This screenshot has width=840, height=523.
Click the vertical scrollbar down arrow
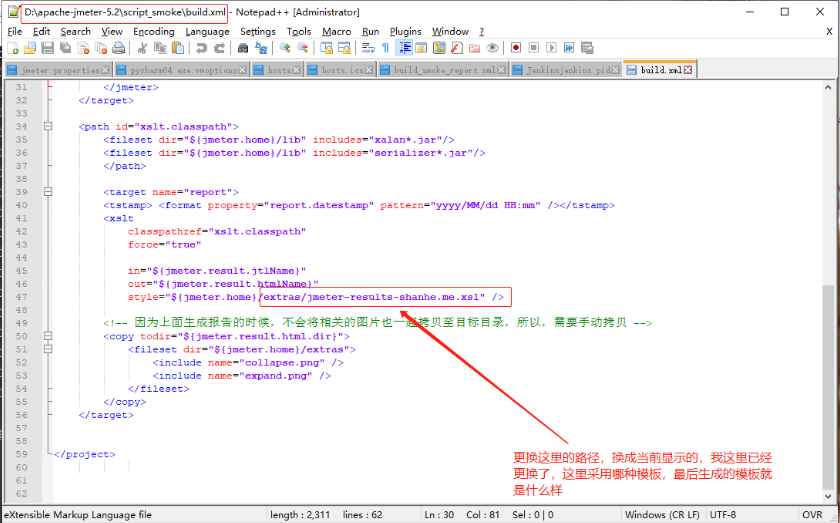828,496
